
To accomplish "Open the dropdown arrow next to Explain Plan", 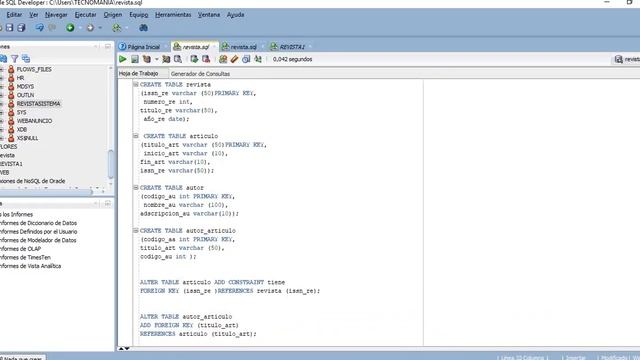I will pyautogui.click(x=156, y=59).
